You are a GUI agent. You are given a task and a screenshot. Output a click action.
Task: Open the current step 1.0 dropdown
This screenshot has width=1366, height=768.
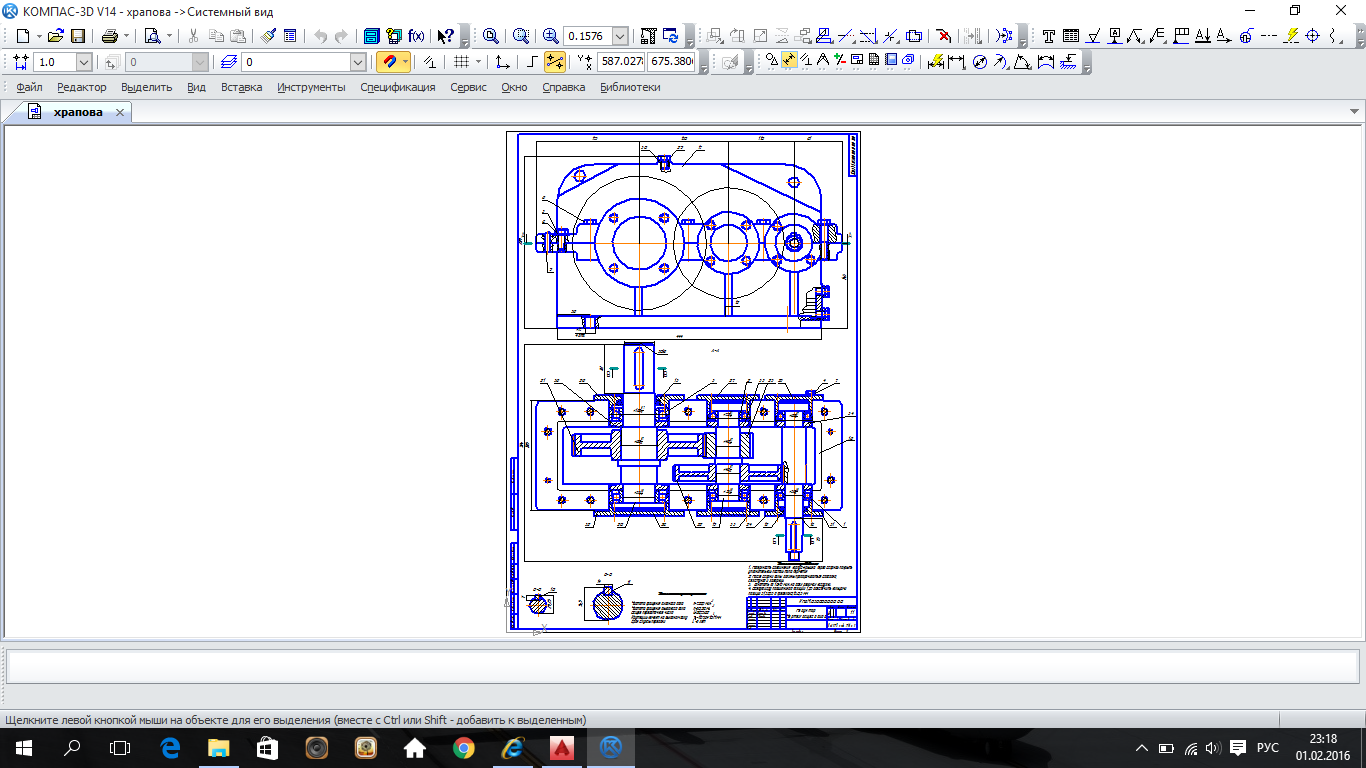[83, 62]
